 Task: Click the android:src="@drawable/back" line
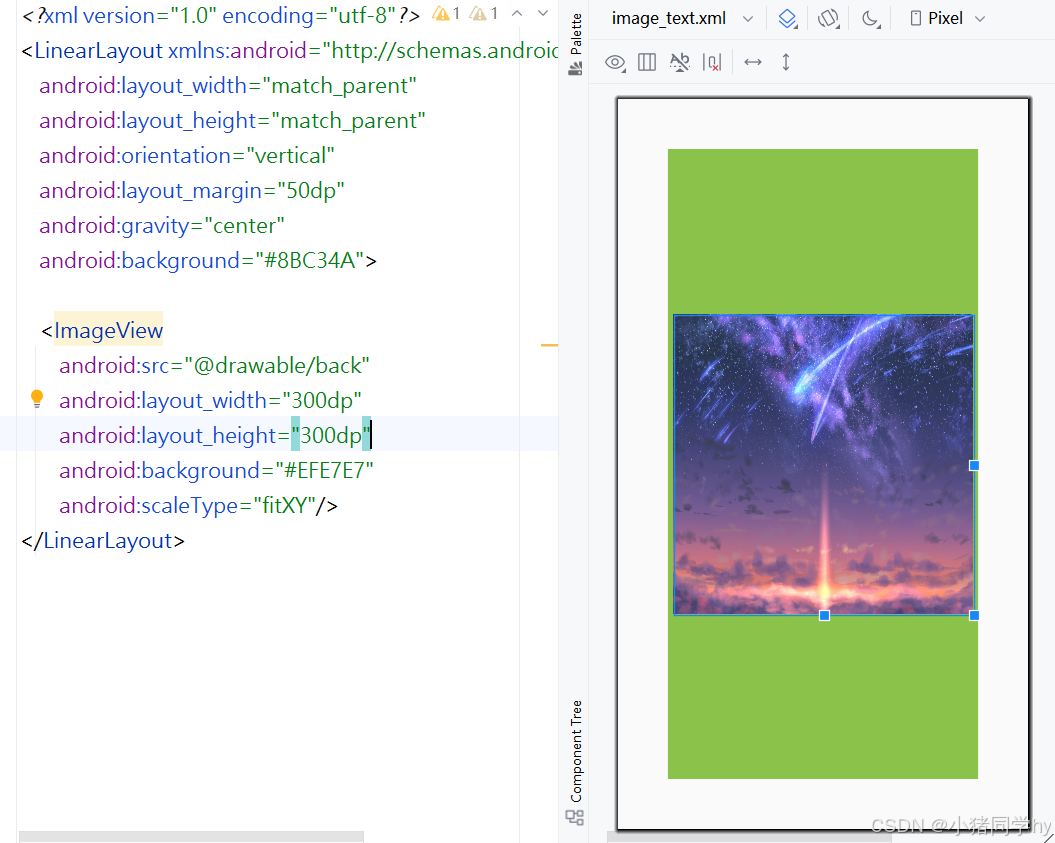pyautogui.click(x=214, y=365)
